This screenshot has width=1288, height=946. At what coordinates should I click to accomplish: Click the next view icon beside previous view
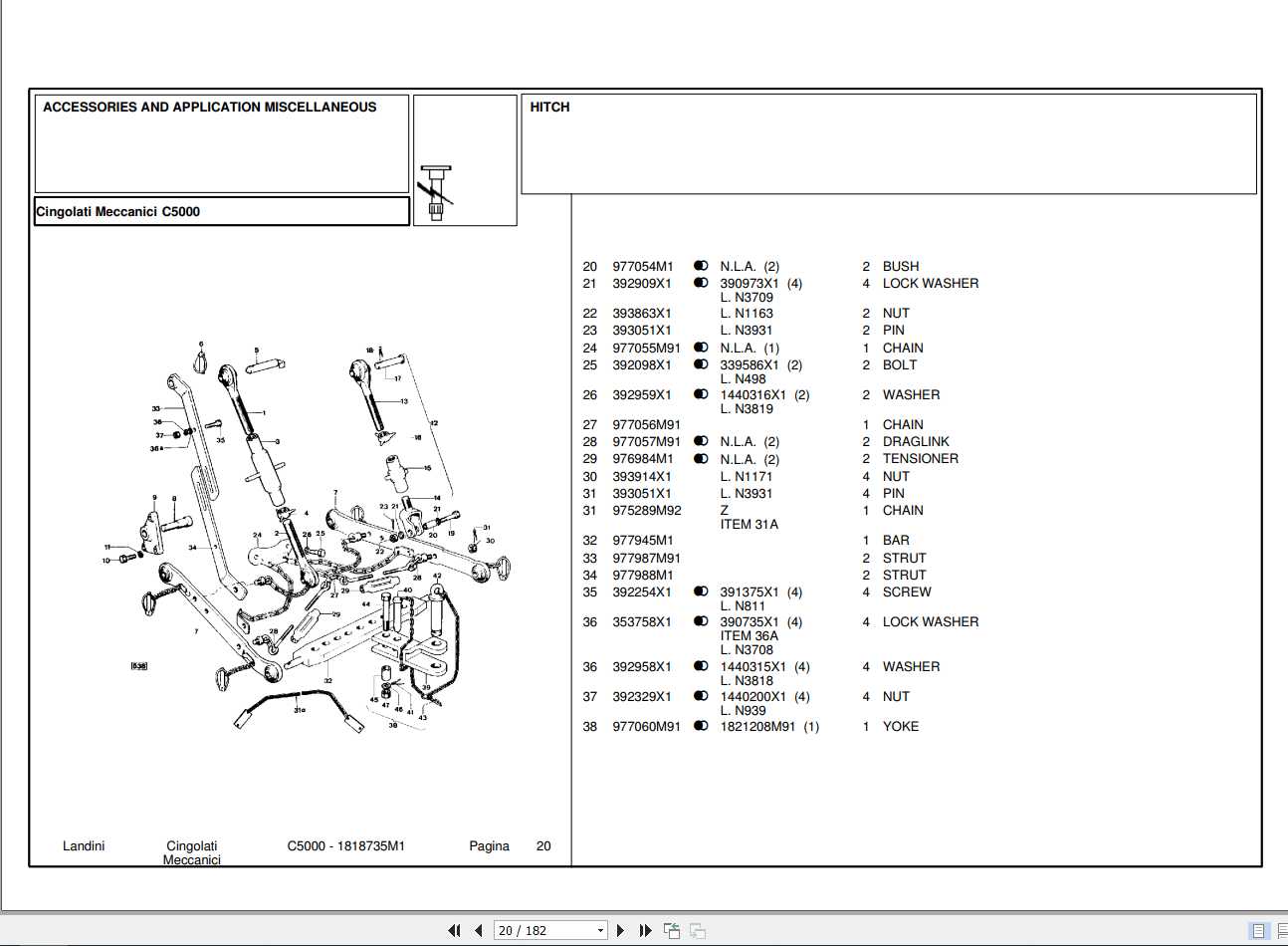click(697, 930)
